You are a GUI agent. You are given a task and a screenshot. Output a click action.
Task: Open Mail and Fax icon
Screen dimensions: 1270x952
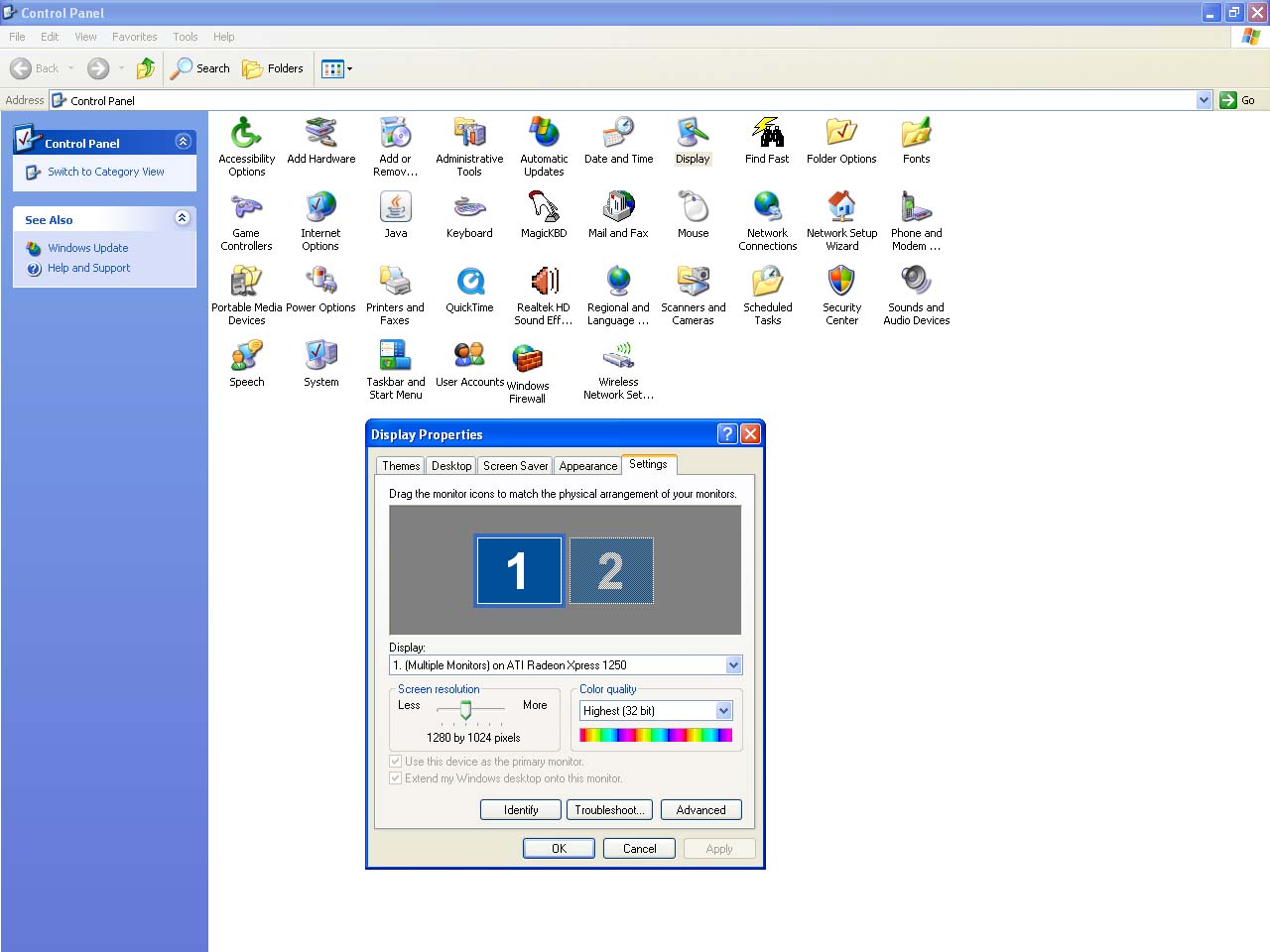pos(618,207)
